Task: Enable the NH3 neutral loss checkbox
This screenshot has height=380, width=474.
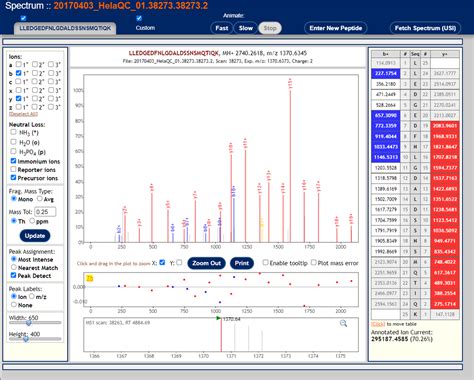Action: point(13,132)
